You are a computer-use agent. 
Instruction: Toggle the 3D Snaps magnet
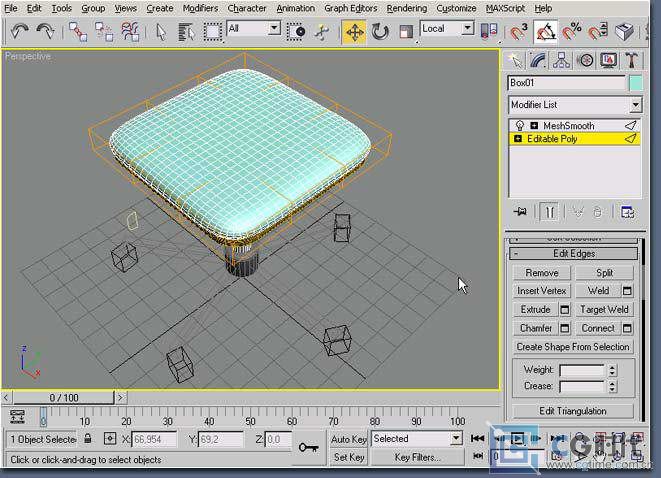(518, 32)
